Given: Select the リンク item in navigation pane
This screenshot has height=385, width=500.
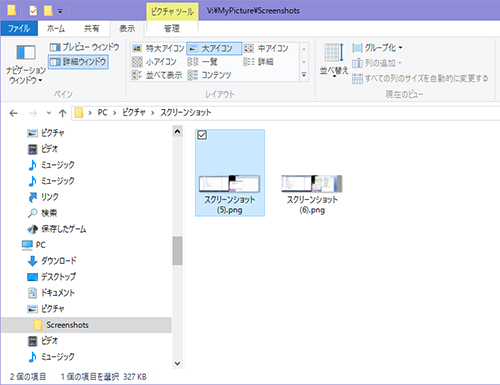Looking at the screenshot, I should pos(44,197).
